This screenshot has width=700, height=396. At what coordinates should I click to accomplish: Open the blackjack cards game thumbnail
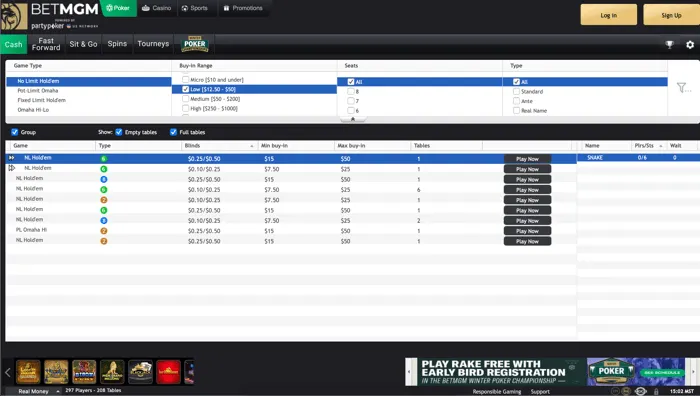click(141, 372)
